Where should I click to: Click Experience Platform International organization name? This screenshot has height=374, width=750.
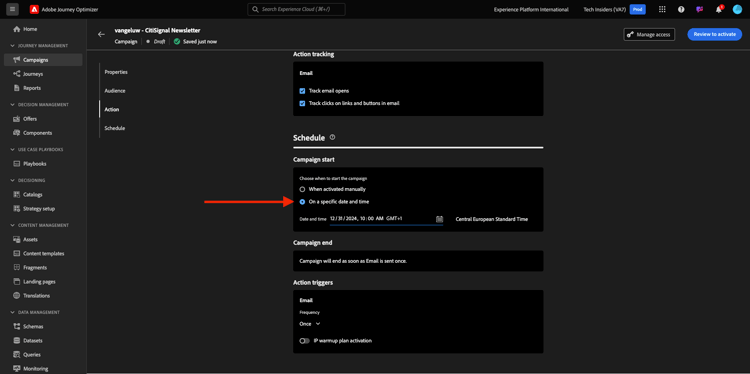[531, 9]
